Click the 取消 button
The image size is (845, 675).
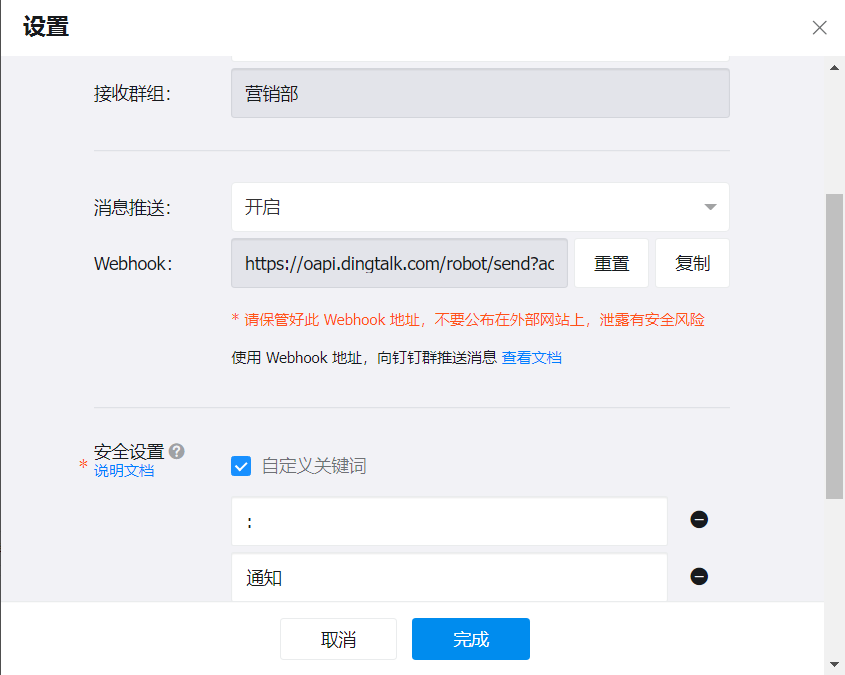pos(338,639)
